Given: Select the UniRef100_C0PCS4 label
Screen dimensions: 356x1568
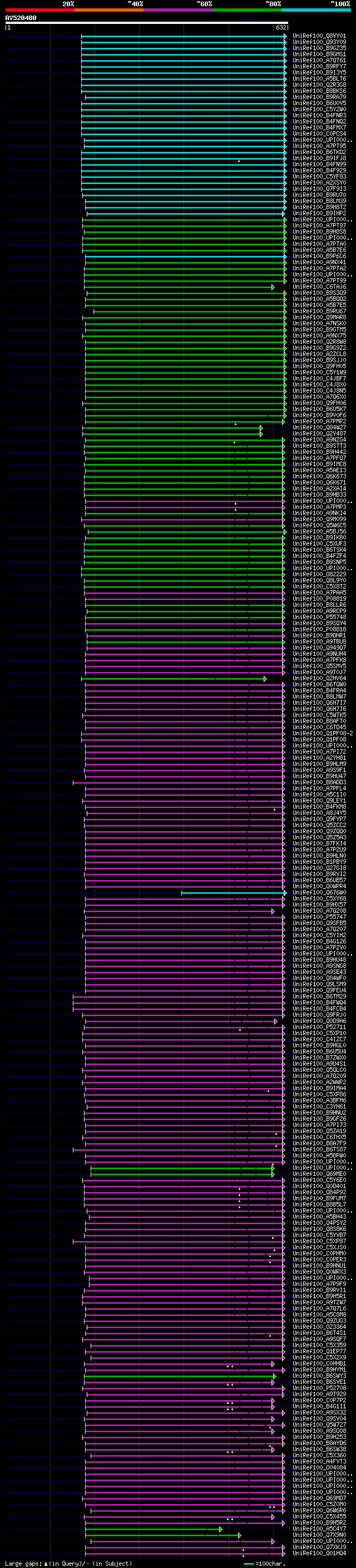Looking at the screenshot, I should click(319, 134).
